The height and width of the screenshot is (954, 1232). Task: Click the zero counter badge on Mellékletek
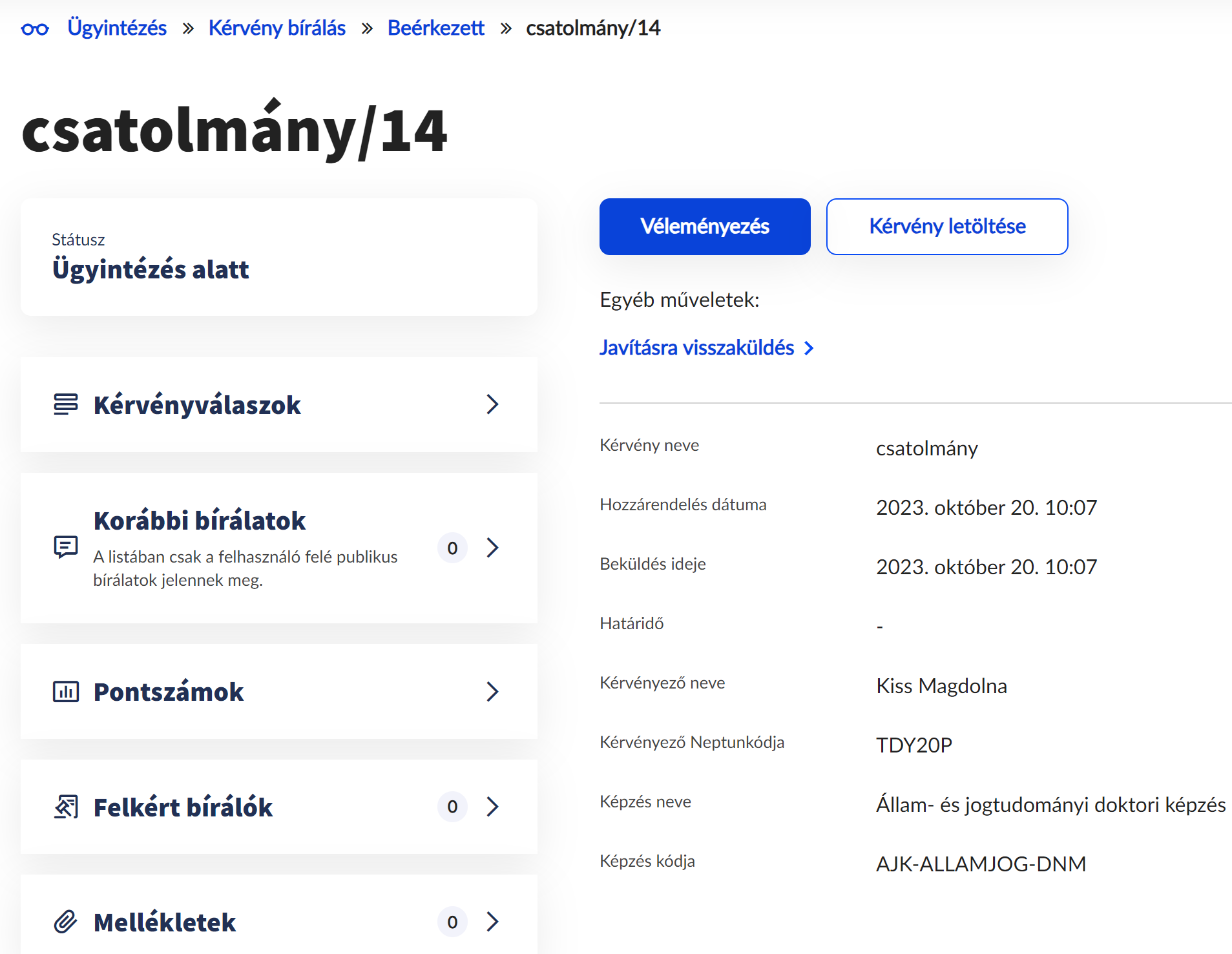452,922
